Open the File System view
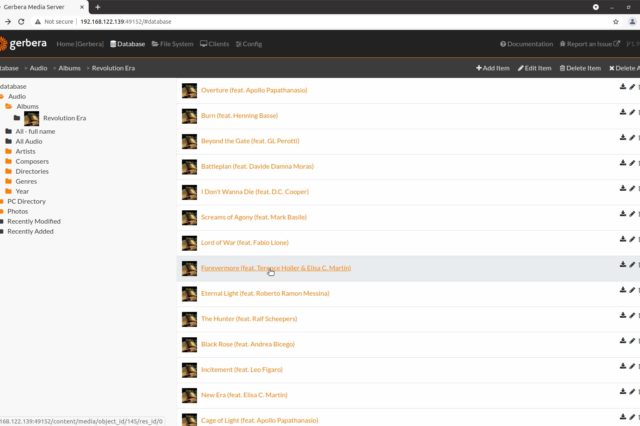640x426 pixels. [x=172, y=44]
